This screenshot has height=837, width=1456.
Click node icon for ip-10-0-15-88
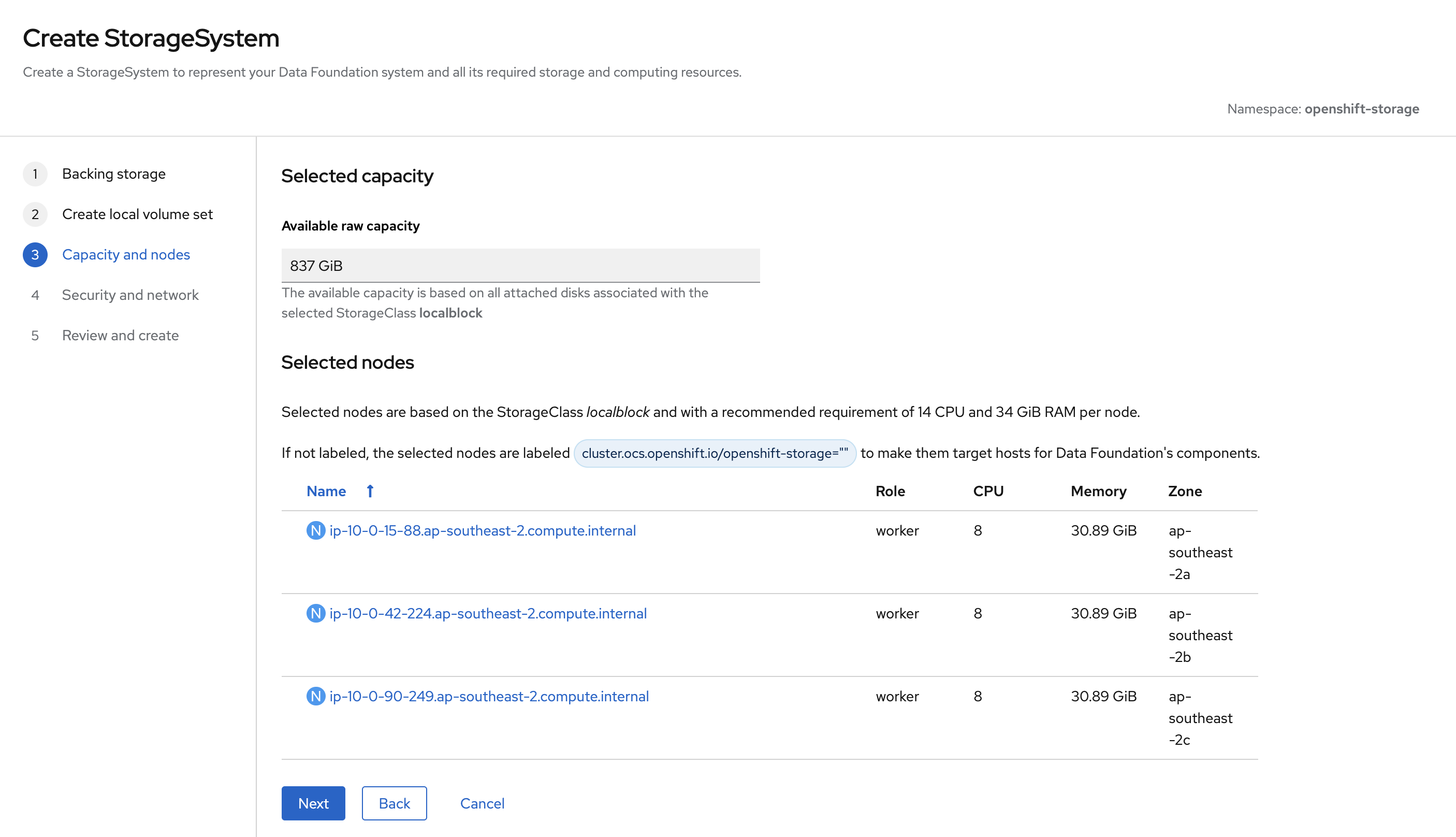(315, 530)
